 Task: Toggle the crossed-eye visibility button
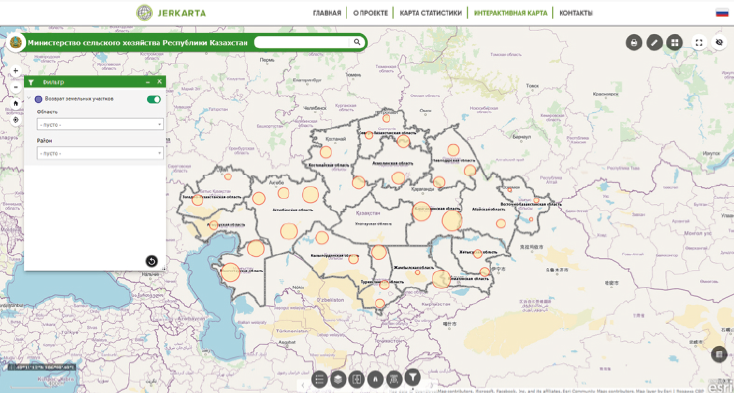pos(719,43)
